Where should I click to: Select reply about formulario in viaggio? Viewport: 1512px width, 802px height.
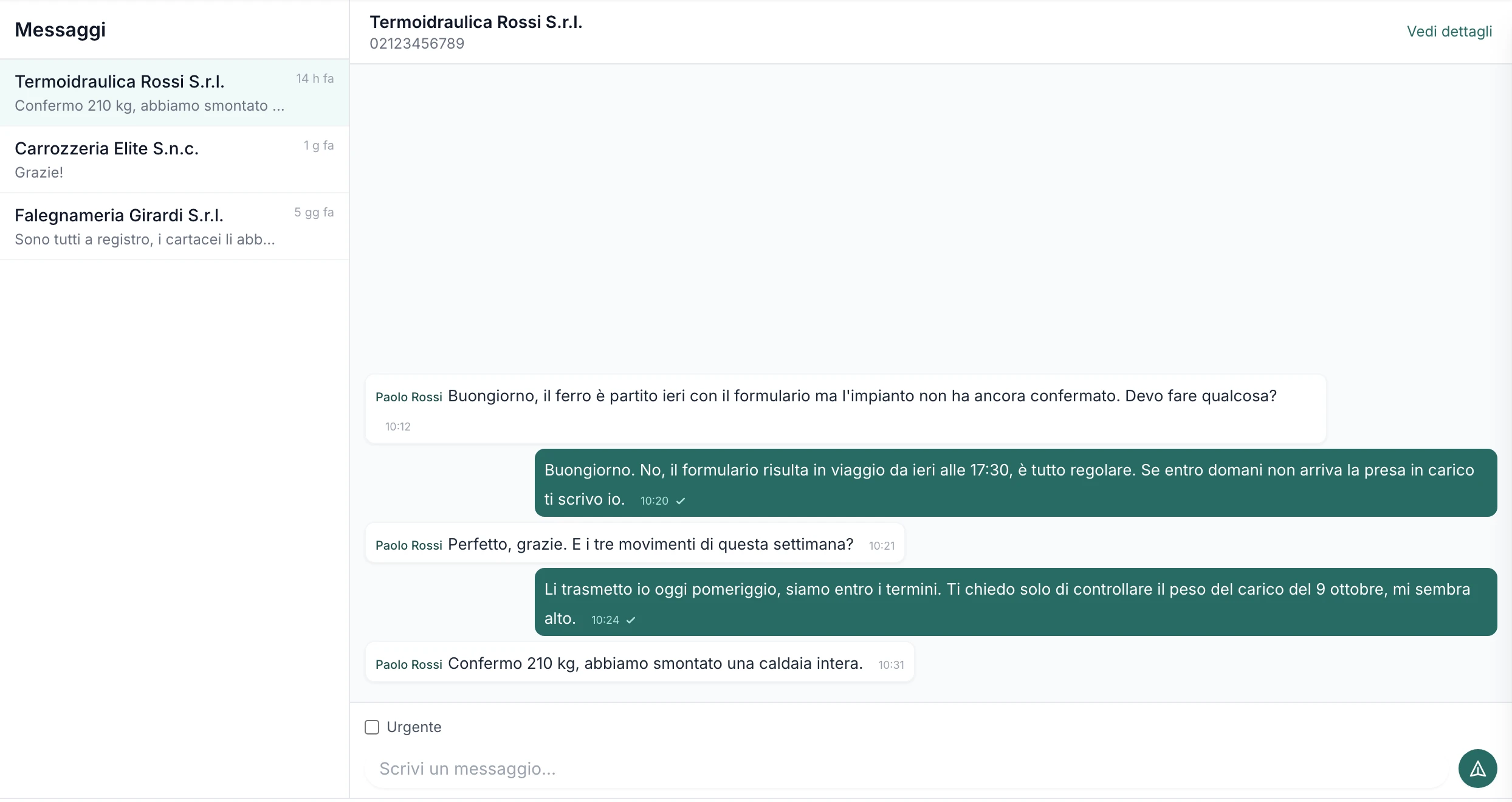tap(1015, 483)
